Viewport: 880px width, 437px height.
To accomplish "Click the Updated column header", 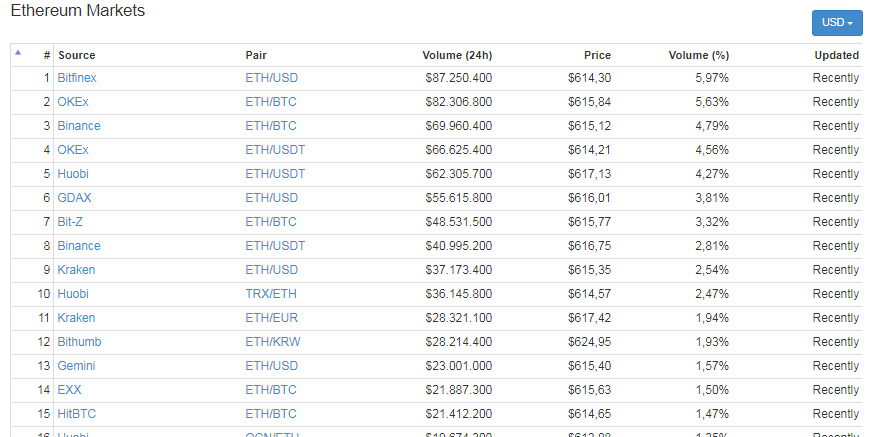I will click(x=836, y=55).
